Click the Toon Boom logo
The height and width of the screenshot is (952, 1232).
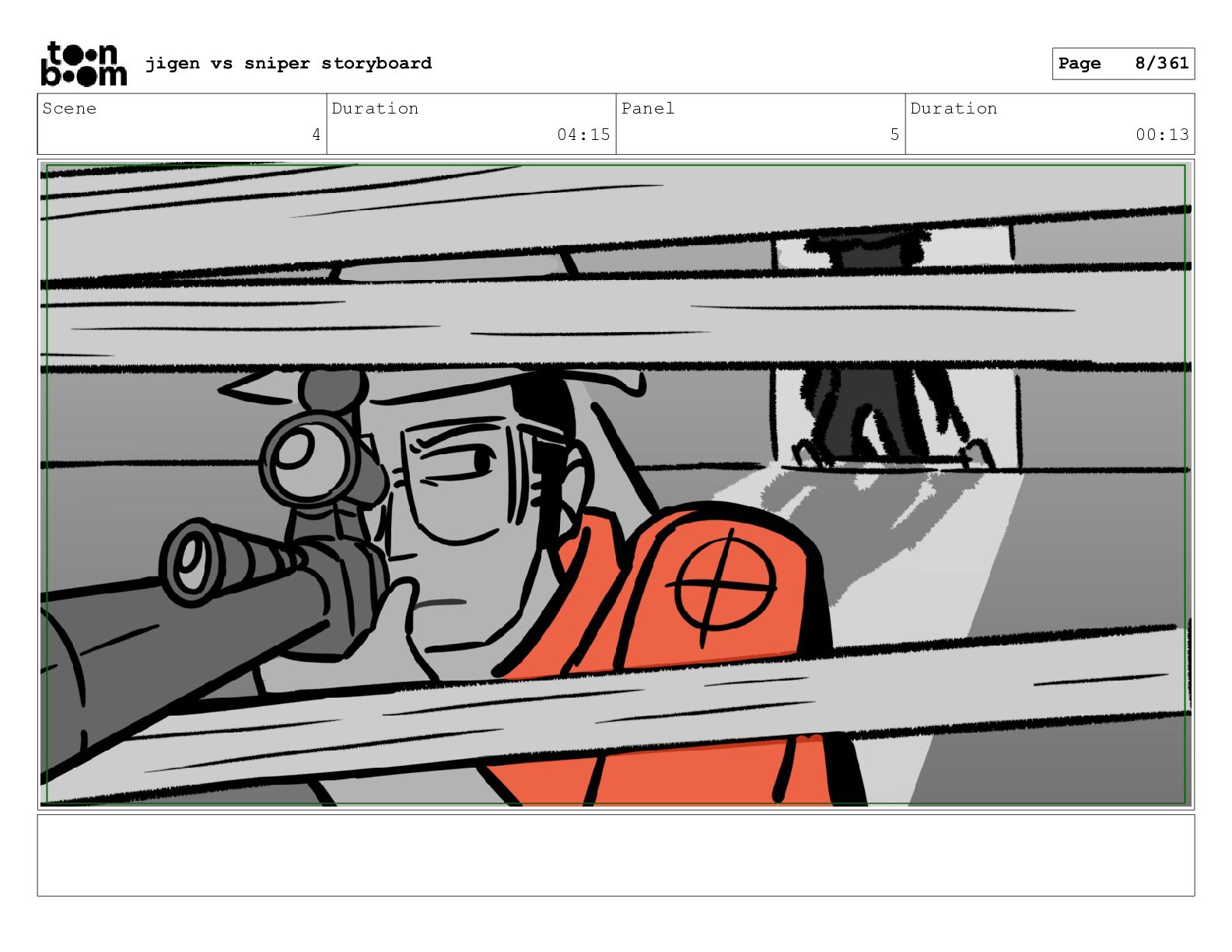[x=83, y=64]
